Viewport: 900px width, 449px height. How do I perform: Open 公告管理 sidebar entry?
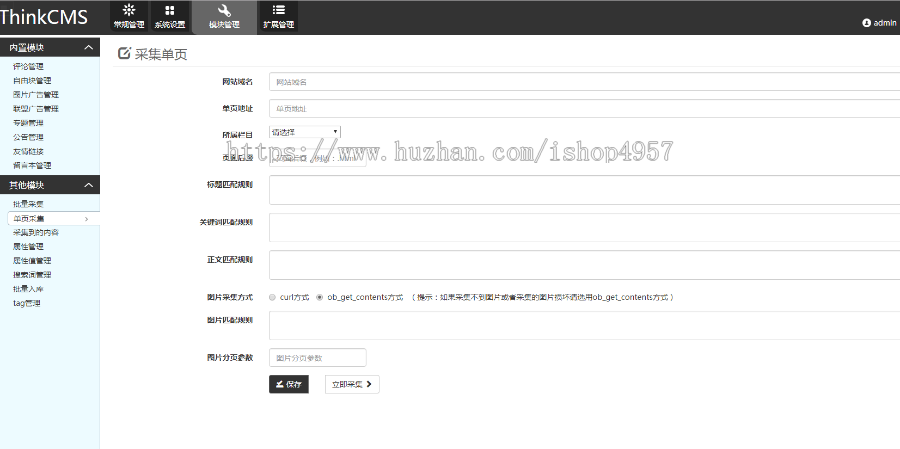(x=28, y=137)
